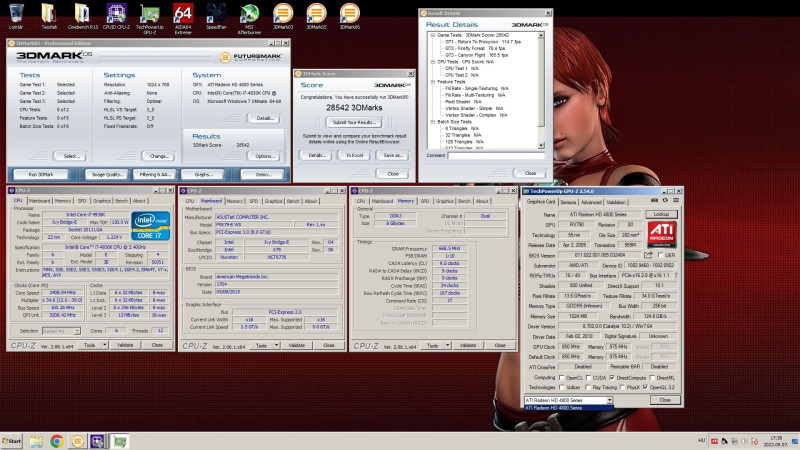Click the Comment input field in Result Details
Image resolution: width=800 pixels, height=450 pixels.
coord(496,156)
